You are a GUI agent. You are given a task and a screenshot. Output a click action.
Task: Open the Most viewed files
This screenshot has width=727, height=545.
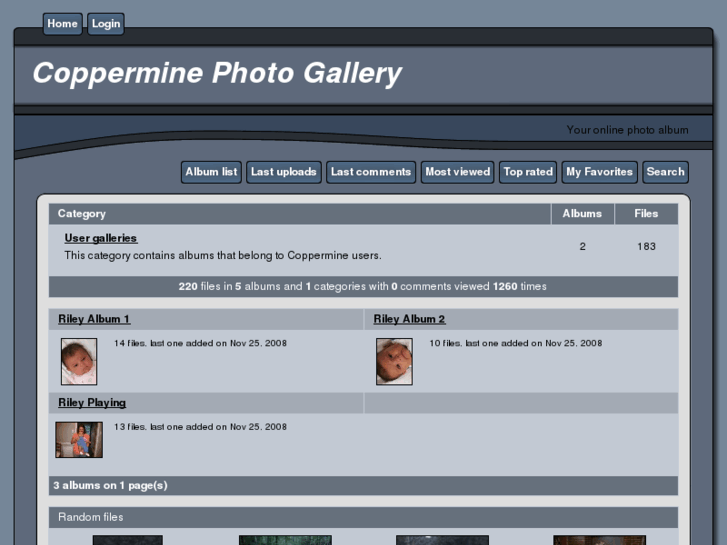pos(458,172)
